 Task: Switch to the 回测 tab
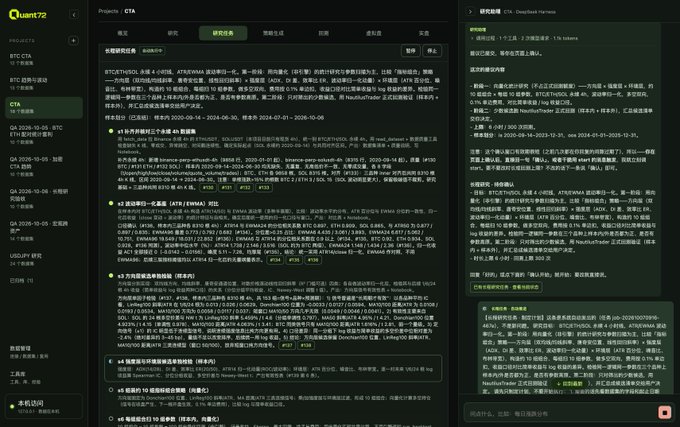click(324, 33)
